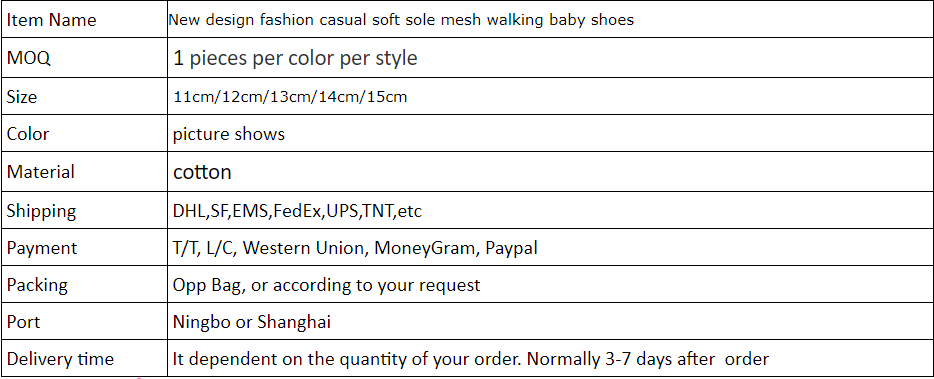This screenshot has height=379, width=934.
Task: Select the cotton material value
Action: point(202,172)
